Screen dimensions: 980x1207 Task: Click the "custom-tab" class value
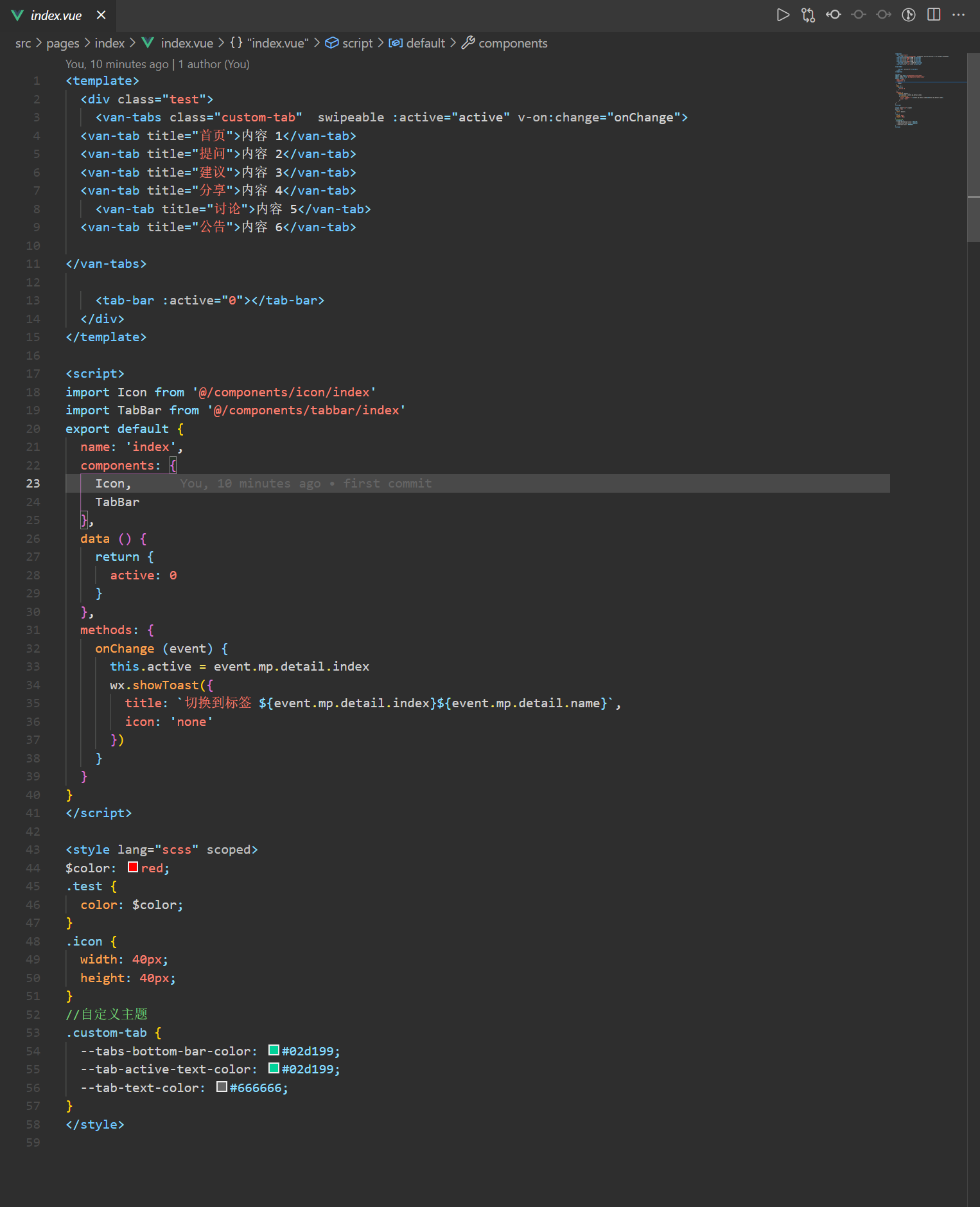[258, 118]
